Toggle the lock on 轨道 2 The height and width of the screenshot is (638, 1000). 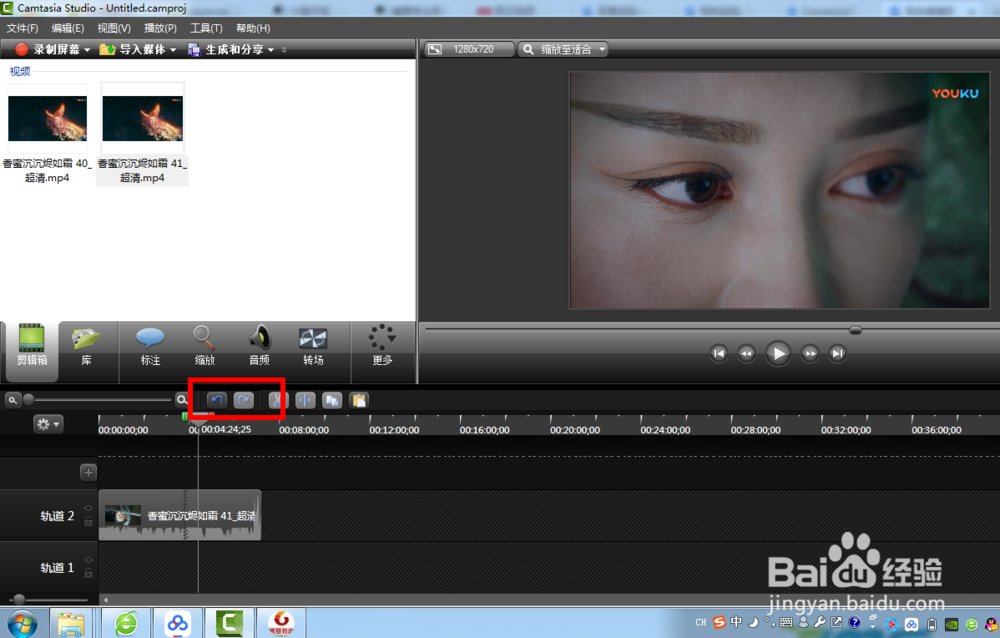click(x=89, y=521)
